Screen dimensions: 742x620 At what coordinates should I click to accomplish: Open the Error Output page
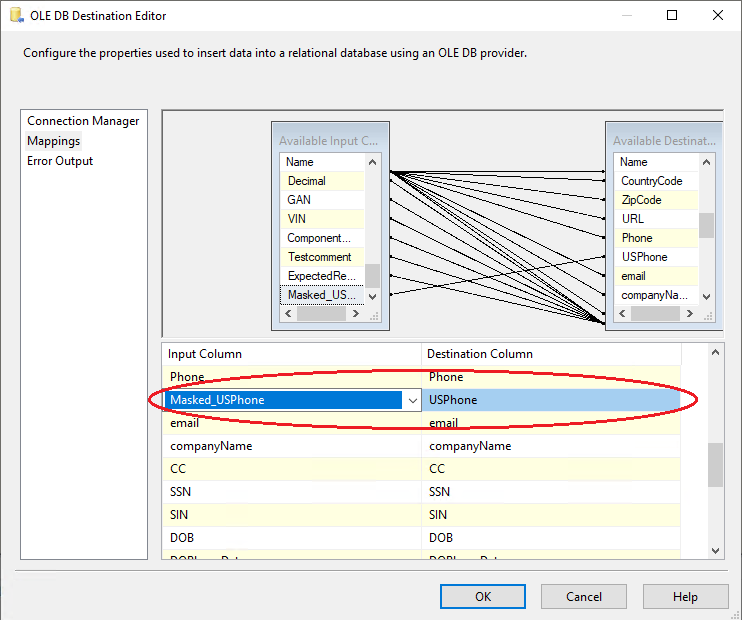[x=60, y=161]
